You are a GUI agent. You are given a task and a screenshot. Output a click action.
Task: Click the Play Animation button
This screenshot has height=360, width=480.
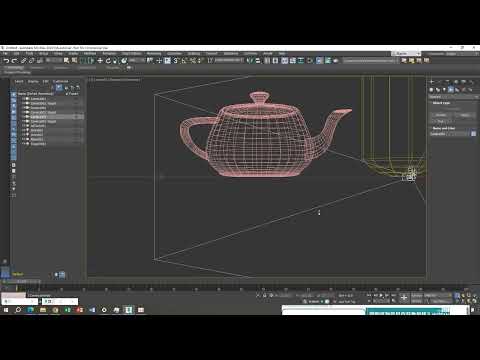[381, 295]
